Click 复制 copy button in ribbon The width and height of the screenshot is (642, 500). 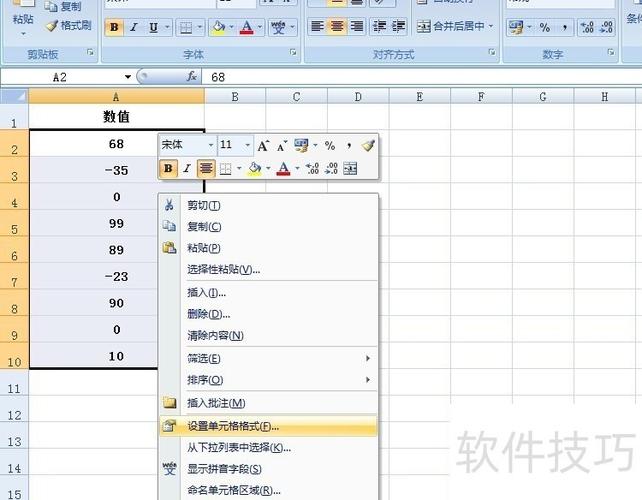pos(63,6)
